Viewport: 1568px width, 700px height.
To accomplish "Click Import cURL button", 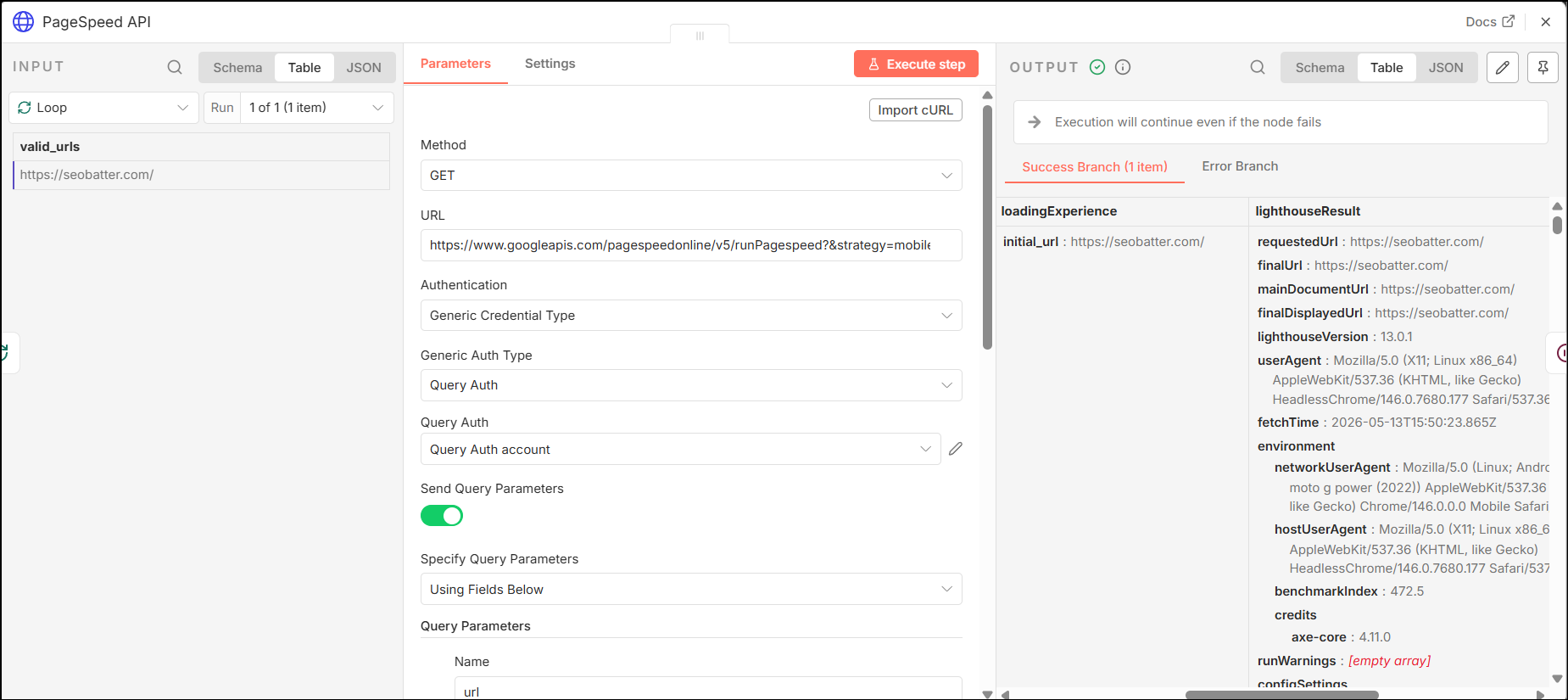I will [916, 110].
